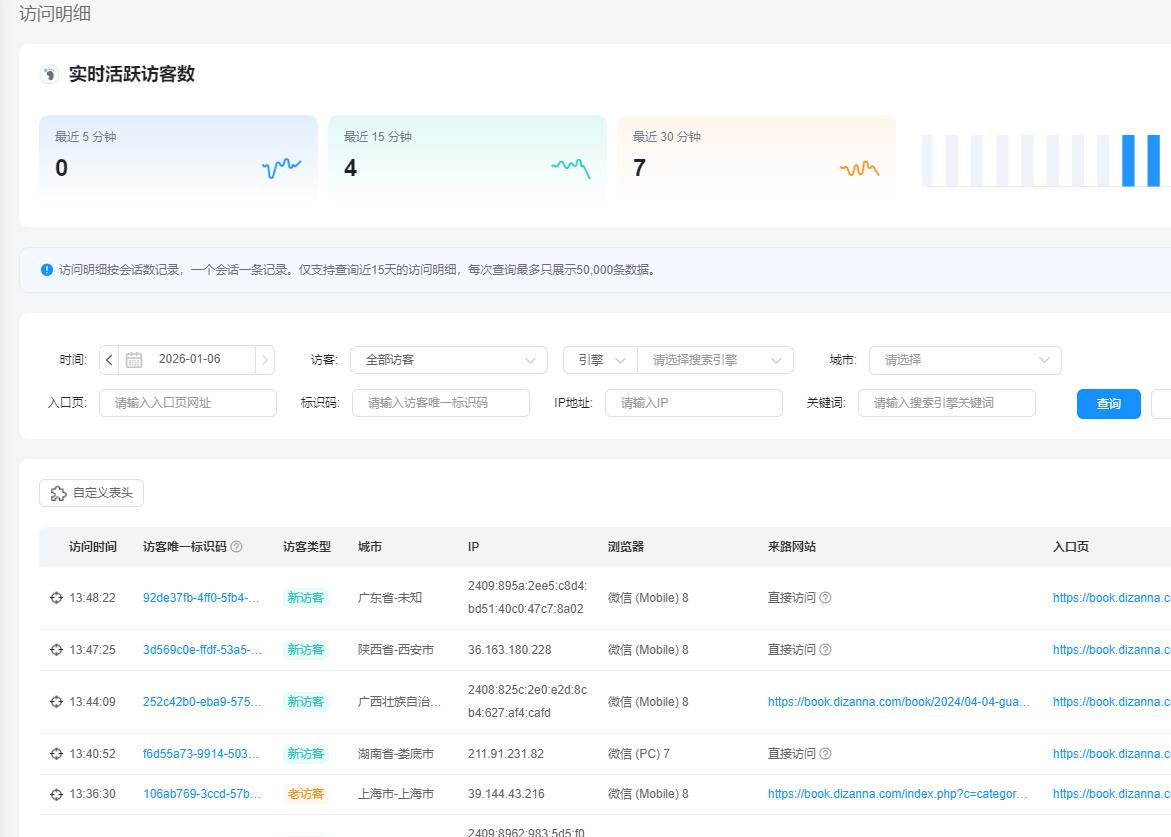Click the 自定义表头 button
The height and width of the screenshot is (837, 1171).
[92, 493]
